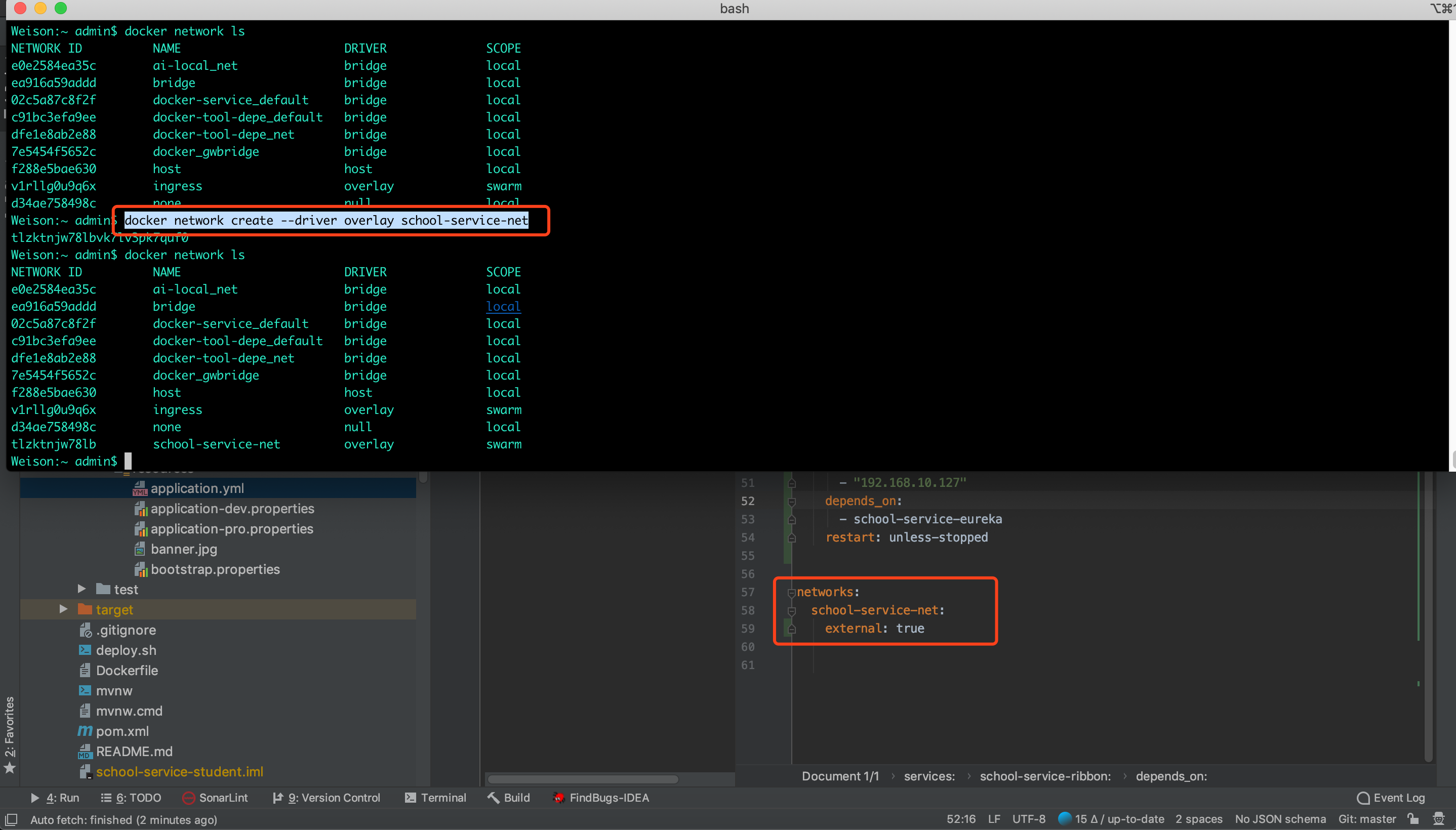Click the Maven pom.xml icon
This screenshot has width=1456, height=830.
[x=85, y=731]
